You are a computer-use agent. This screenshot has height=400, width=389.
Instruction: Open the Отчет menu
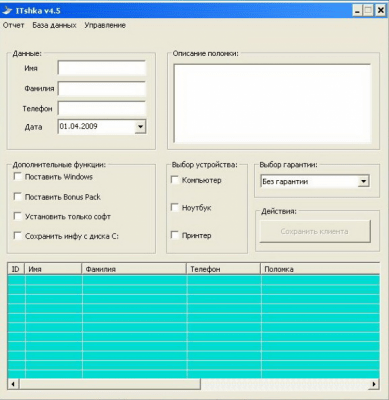pos(14,25)
